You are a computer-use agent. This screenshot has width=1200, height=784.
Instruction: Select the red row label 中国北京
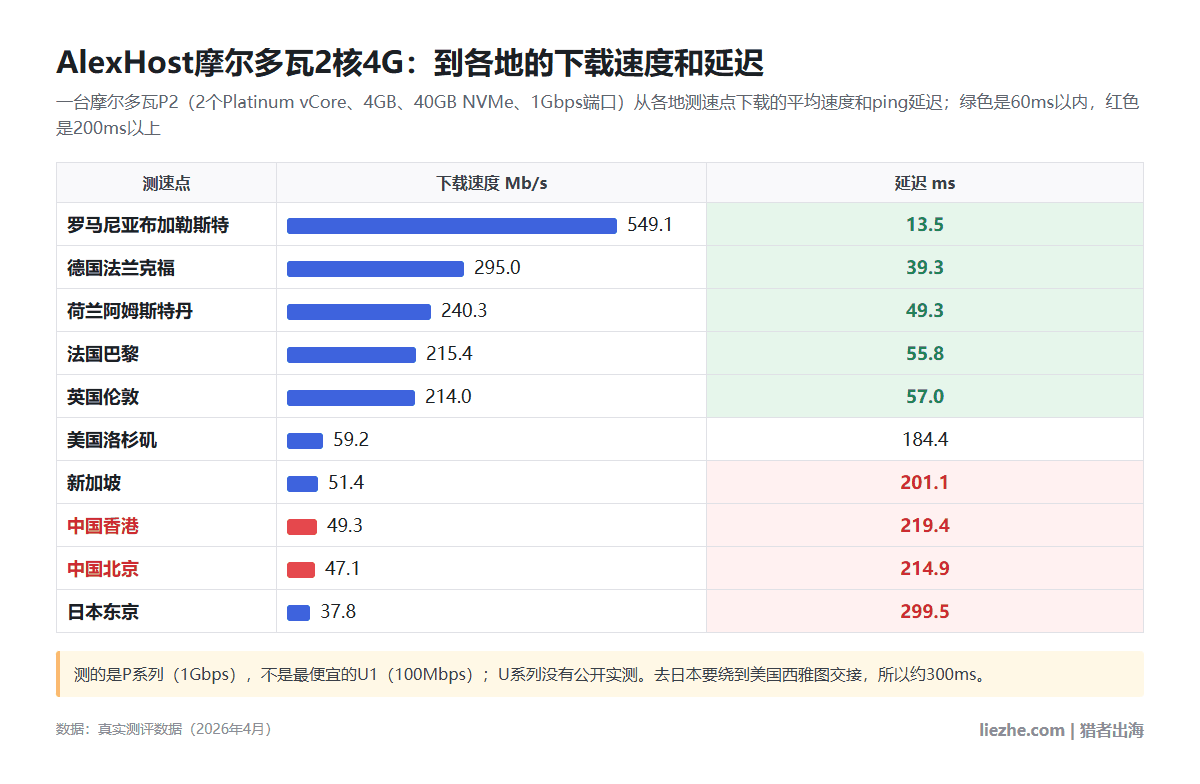point(103,569)
